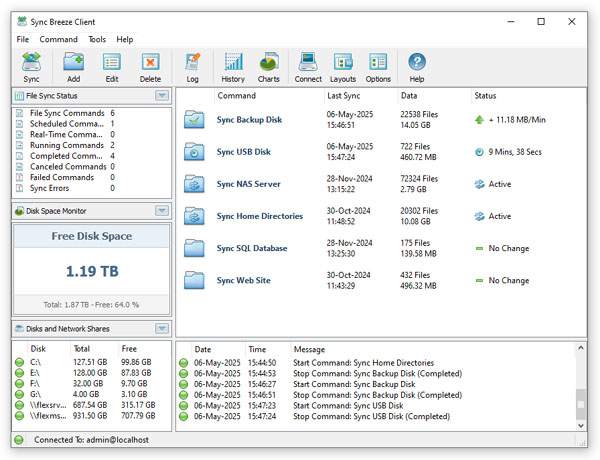Open the Command menu
Screen dimensions: 600x460
coord(59,39)
